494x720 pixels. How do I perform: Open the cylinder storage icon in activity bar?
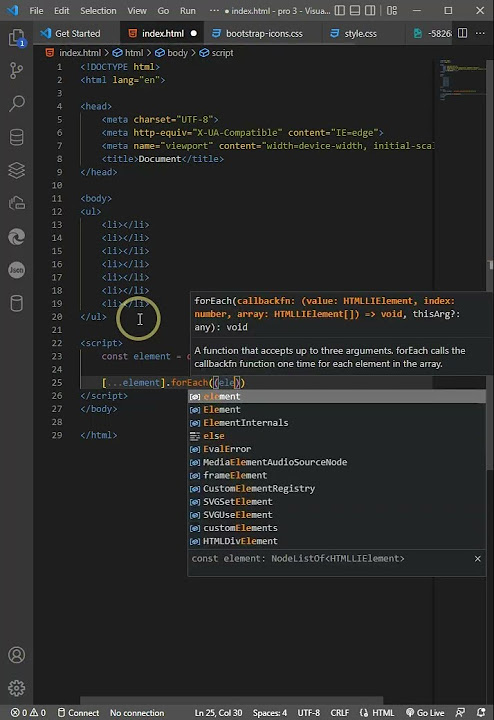click(17, 303)
